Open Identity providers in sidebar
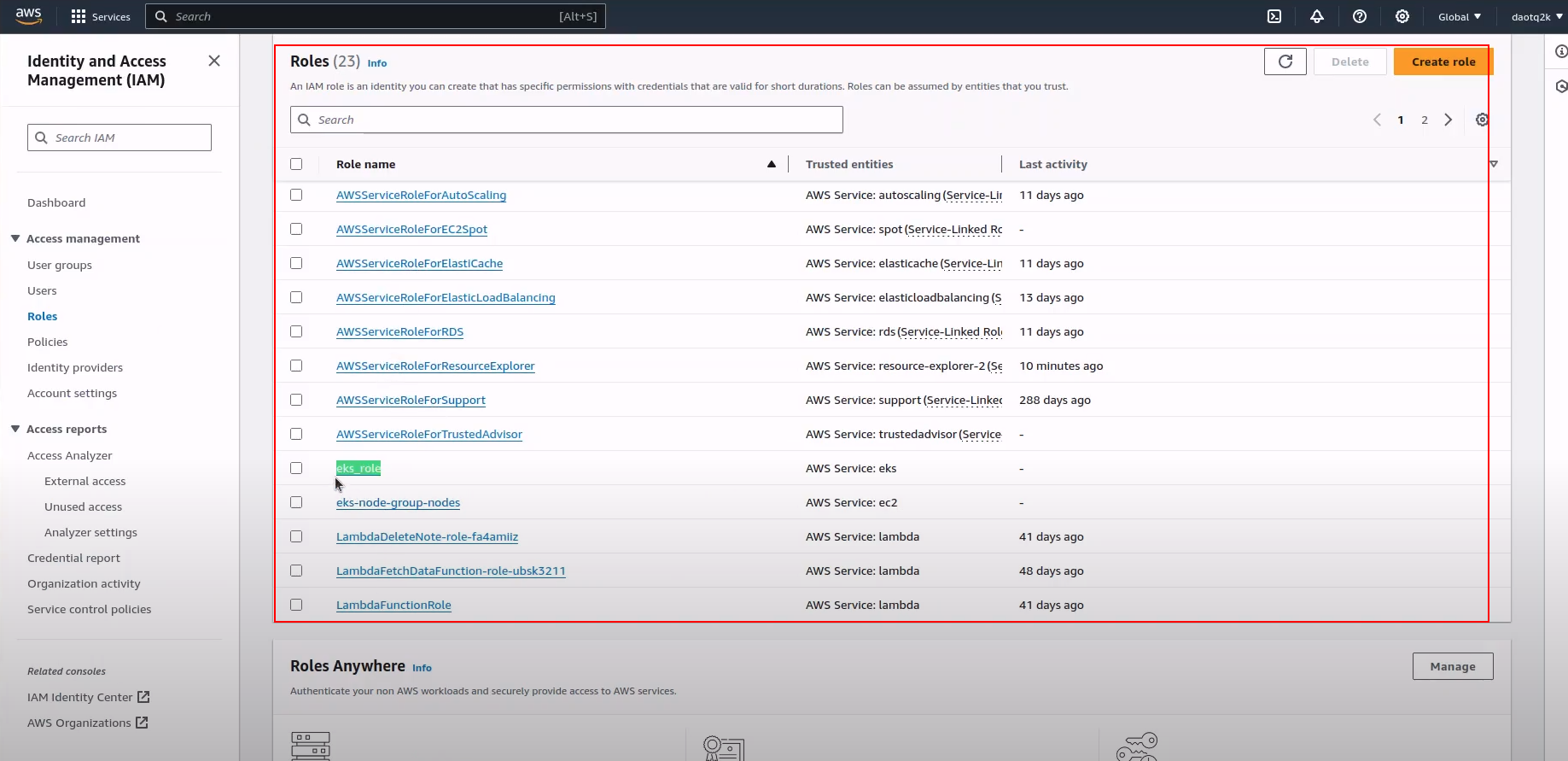 click(x=75, y=367)
